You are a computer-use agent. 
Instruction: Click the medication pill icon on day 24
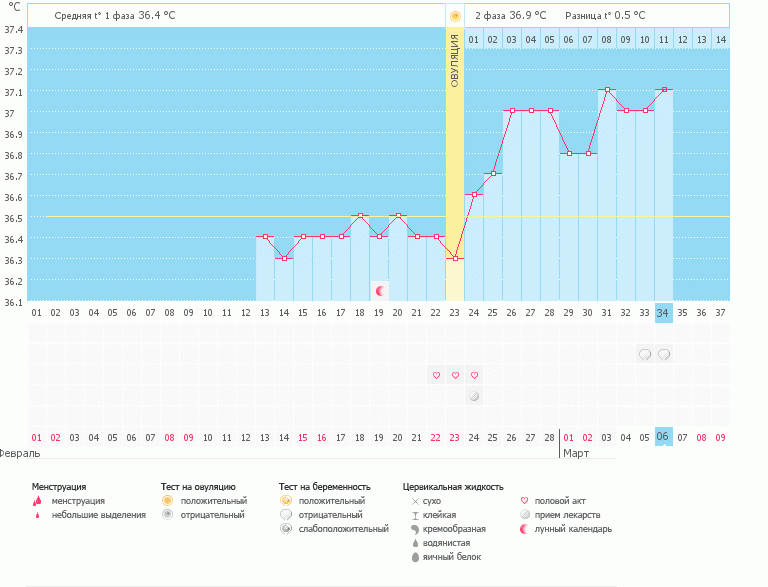474,396
